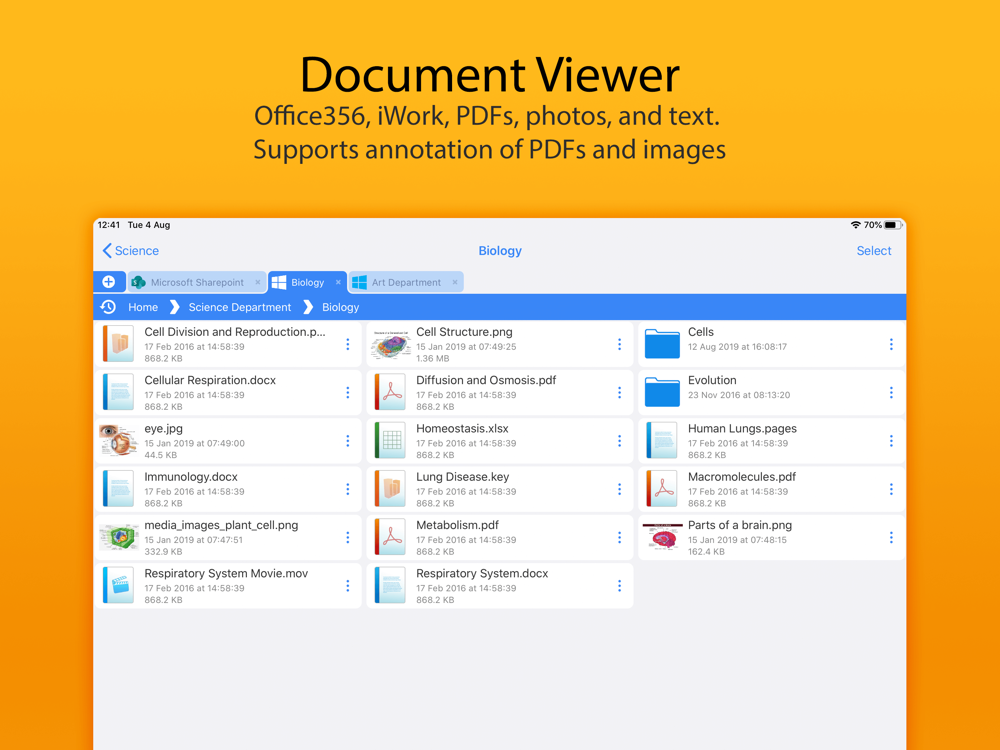Switch to the Art Department tab
The width and height of the screenshot is (1000, 750).
[x=406, y=282]
